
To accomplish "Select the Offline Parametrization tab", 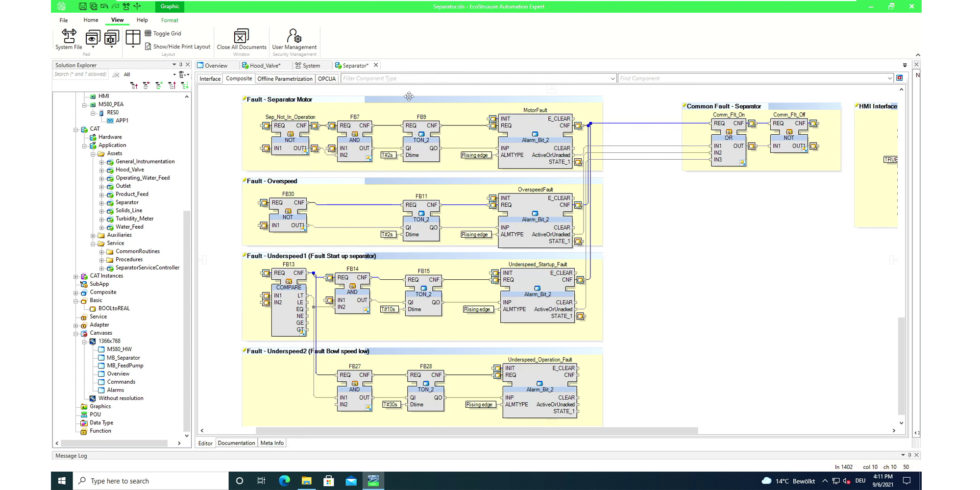I will pos(285,78).
